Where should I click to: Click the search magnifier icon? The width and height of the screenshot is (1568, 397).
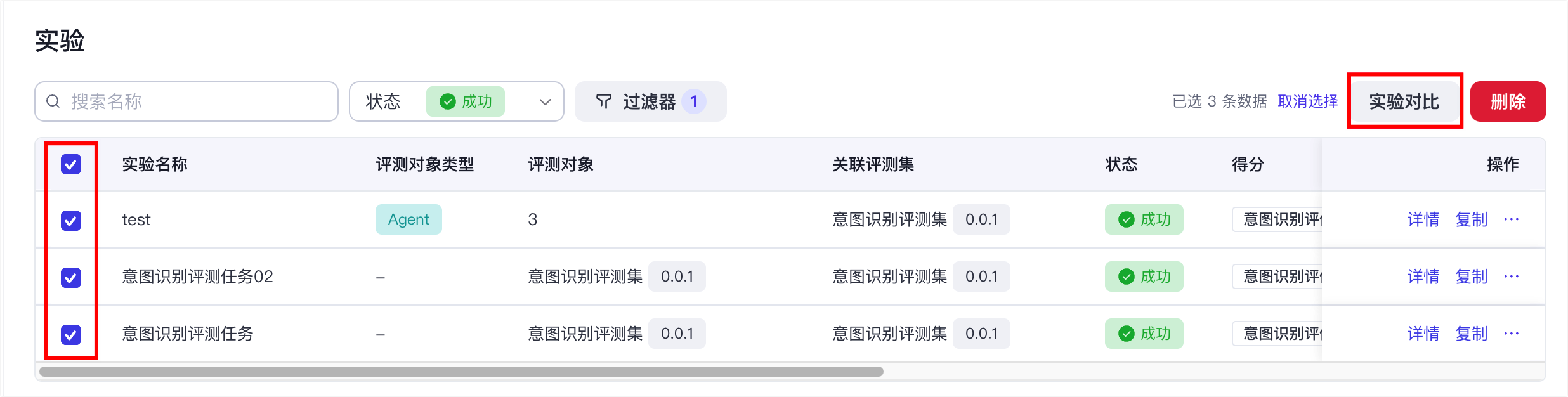pyautogui.click(x=53, y=101)
